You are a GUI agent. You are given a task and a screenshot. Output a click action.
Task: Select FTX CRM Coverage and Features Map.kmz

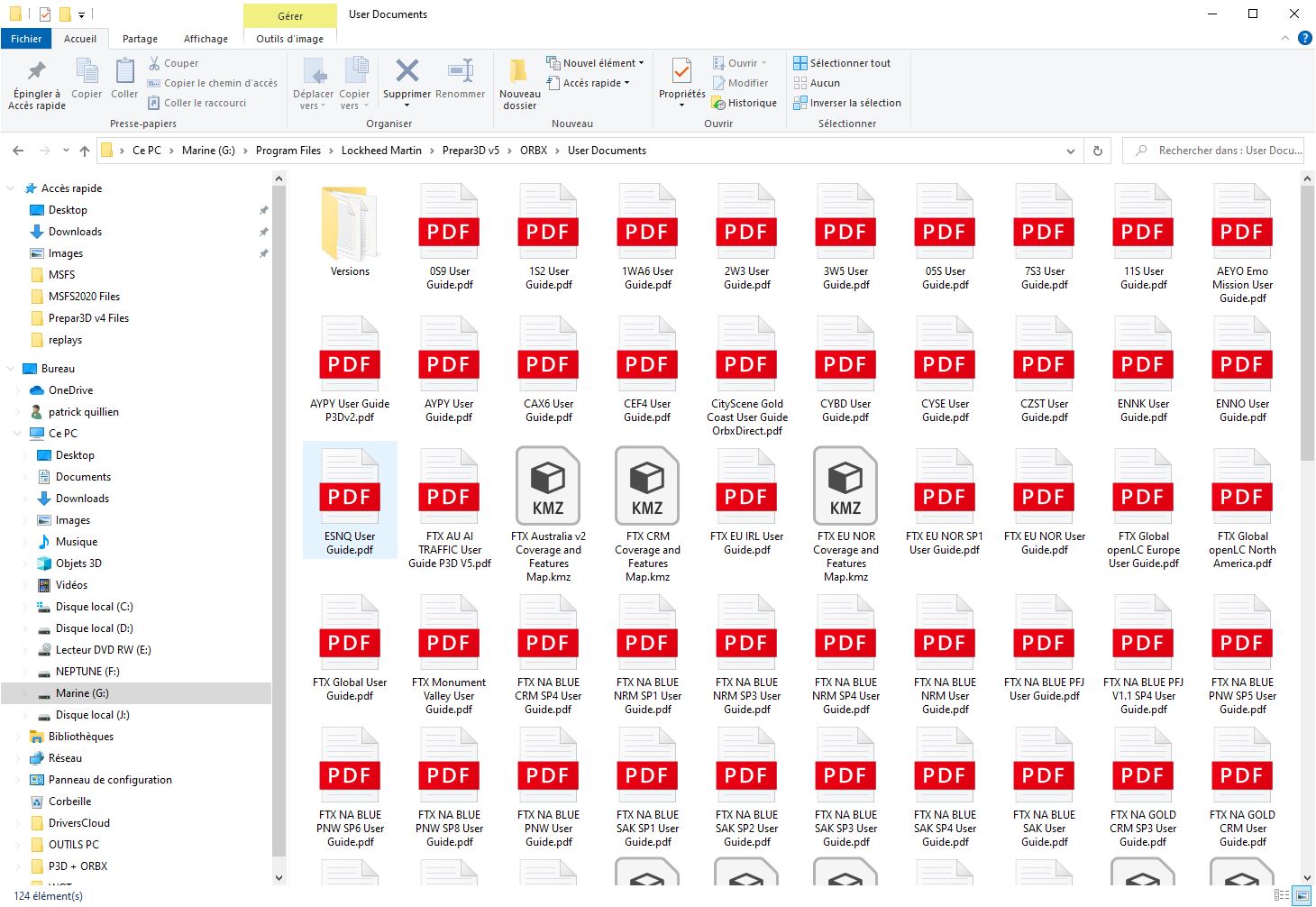(647, 515)
